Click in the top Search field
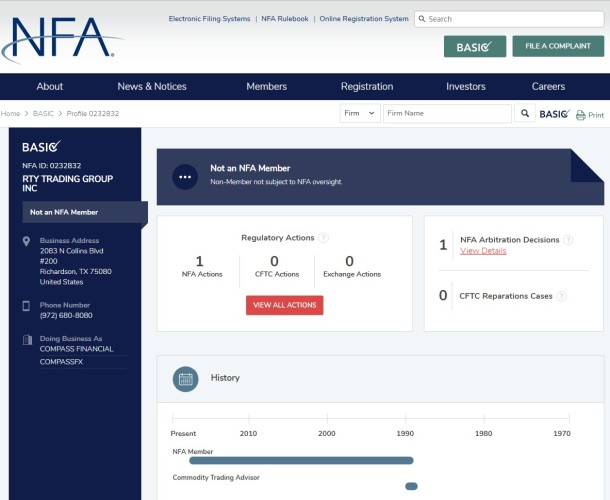Image resolution: width=610 pixels, height=500 pixels. (509, 19)
